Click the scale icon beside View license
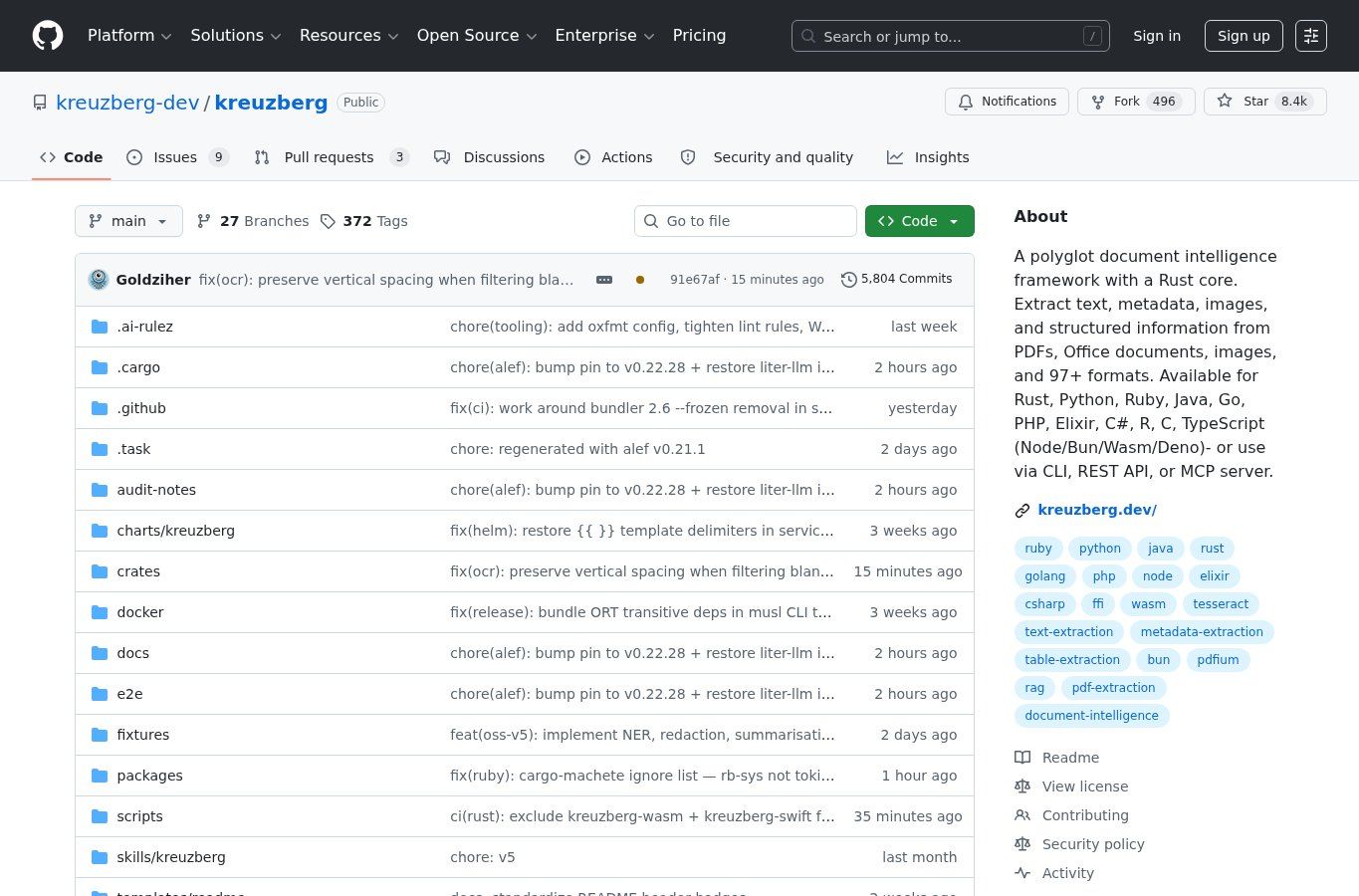 (1022, 786)
